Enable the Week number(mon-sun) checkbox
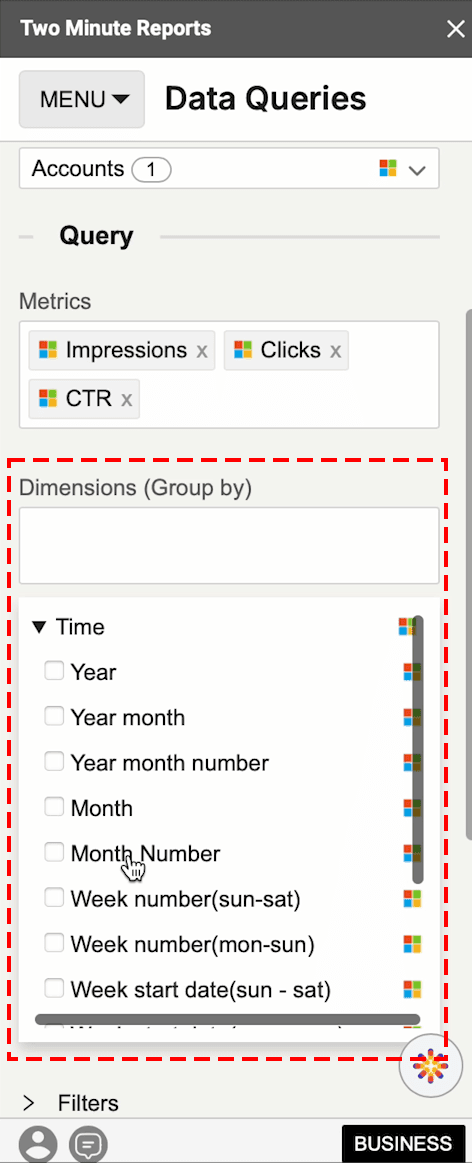The width and height of the screenshot is (472, 1165). click(x=54, y=944)
